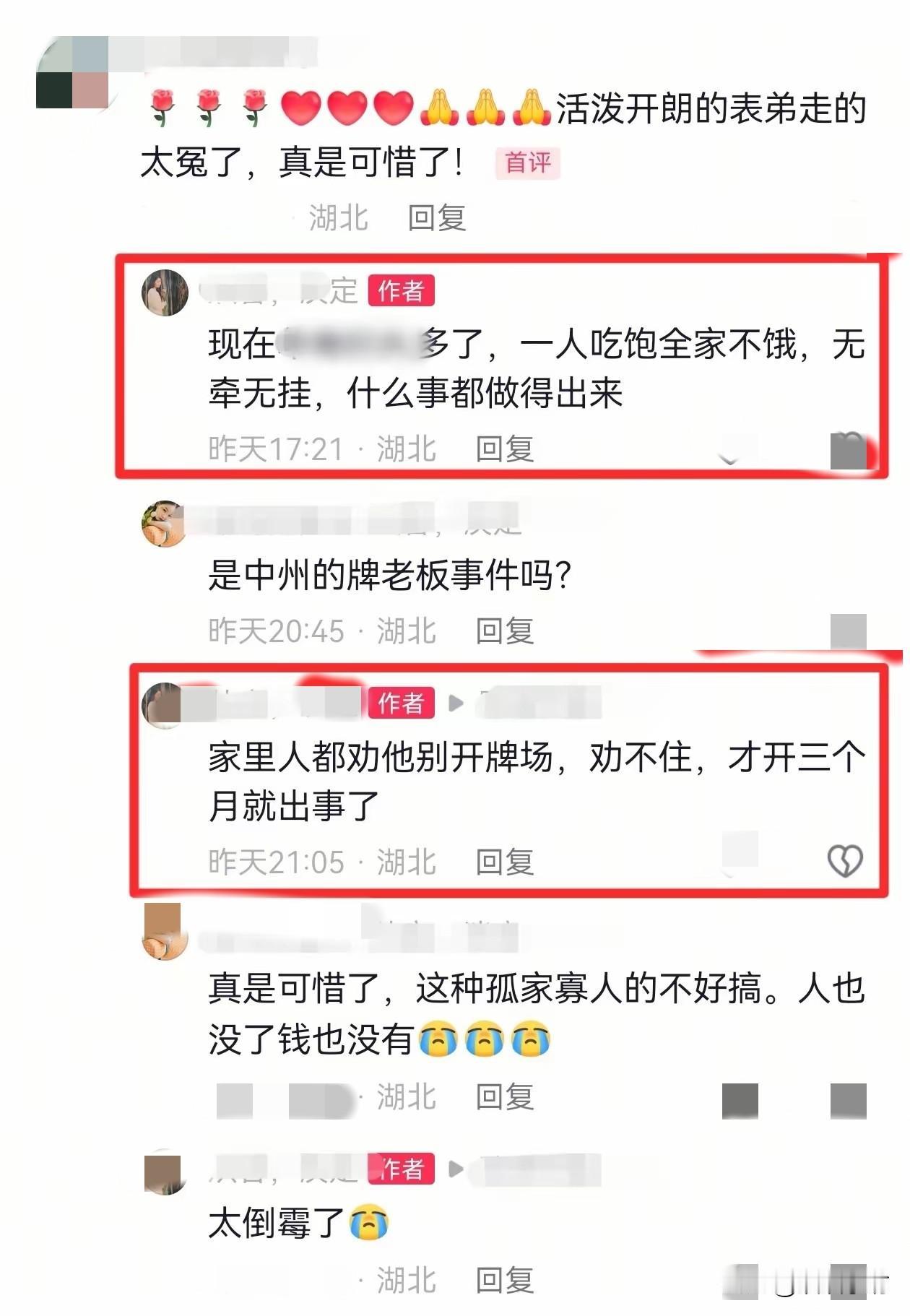
Task: Open the first commenter's blurred avatar
Action: pos(72,72)
